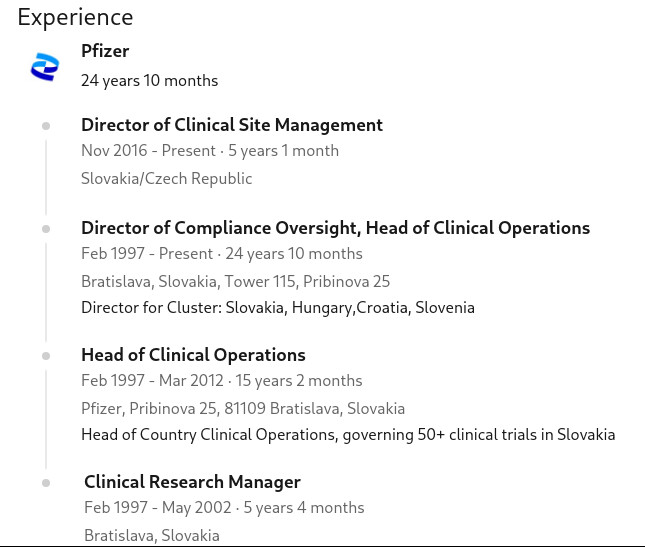Click the Slovakia/Czech Republic location text
Image resolution: width=645 pixels, height=547 pixels.
coord(166,179)
